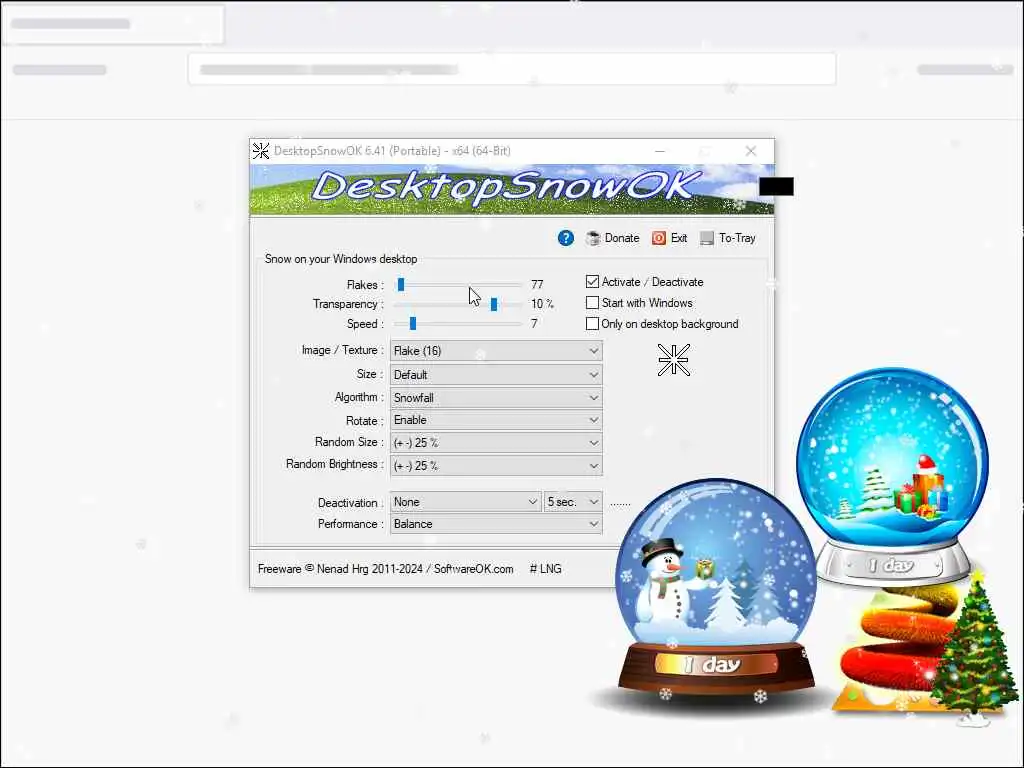Enable Only on desktop background
This screenshot has height=768, width=1024.
pos(592,324)
